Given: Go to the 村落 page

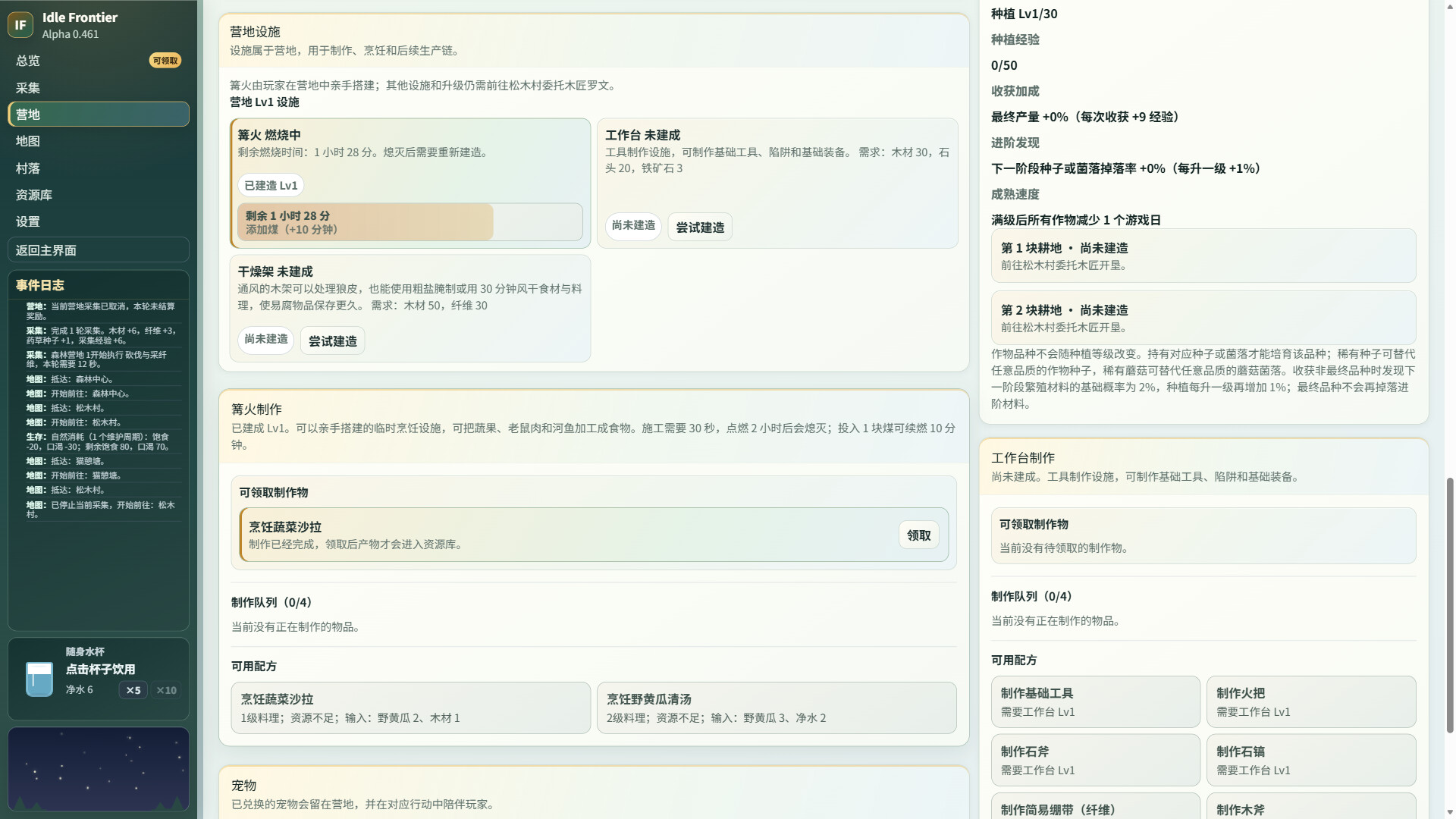Looking at the screenshot, I should click(x=99, y=168).
